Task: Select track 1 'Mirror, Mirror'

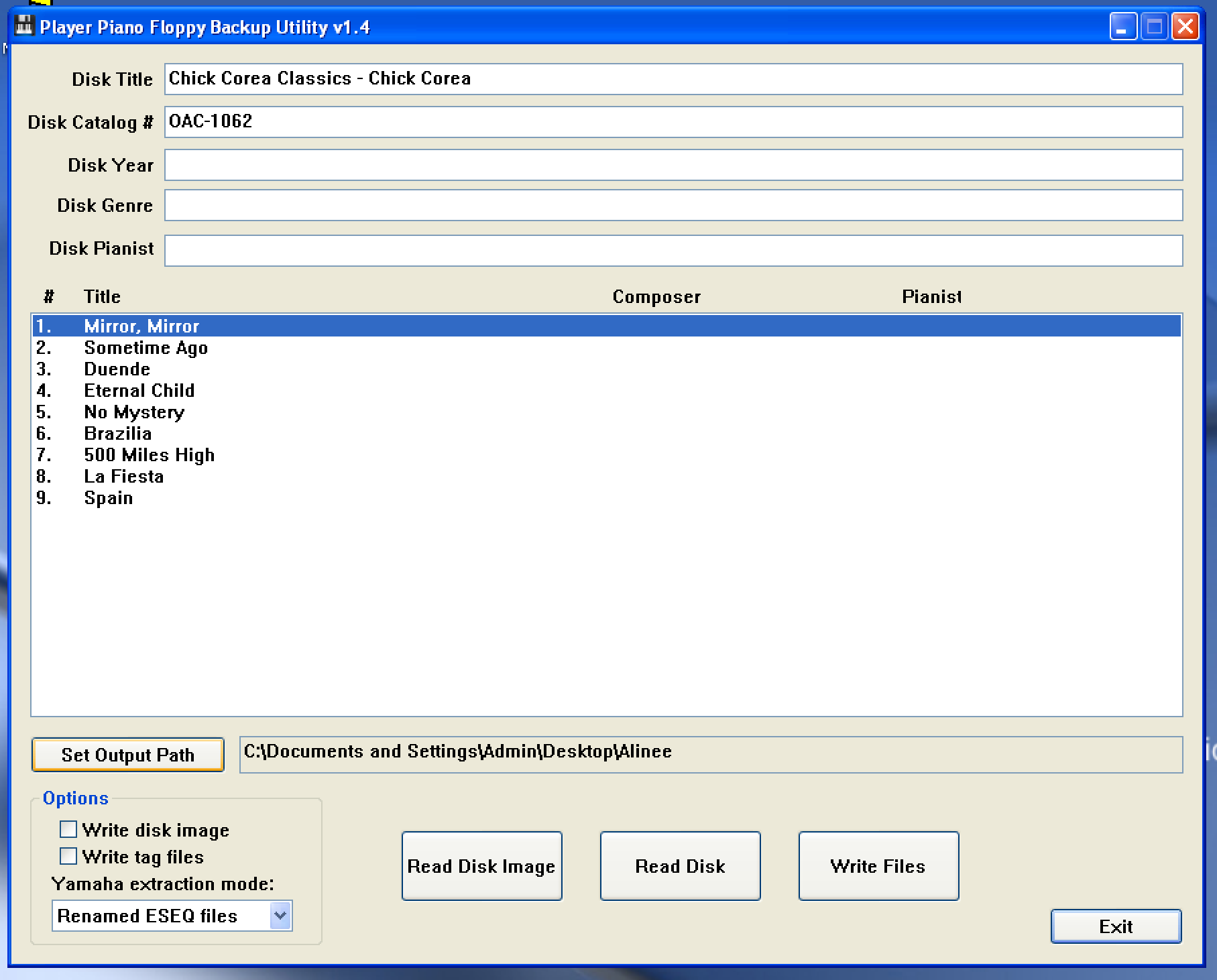Action: click(606, 326)
